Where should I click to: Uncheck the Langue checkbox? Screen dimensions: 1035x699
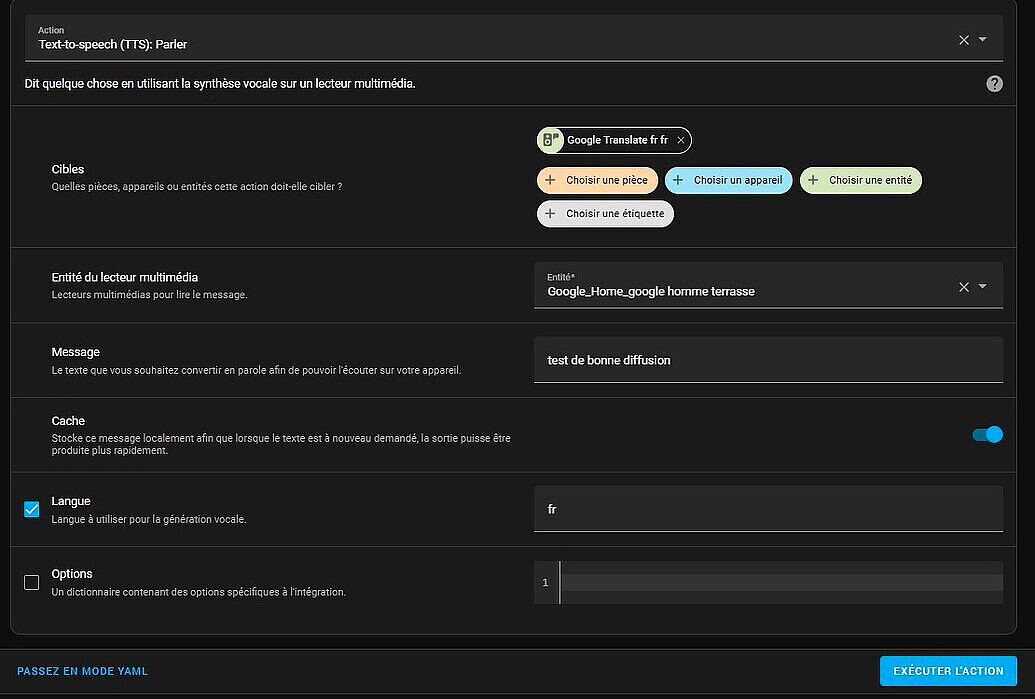(31, 509)
